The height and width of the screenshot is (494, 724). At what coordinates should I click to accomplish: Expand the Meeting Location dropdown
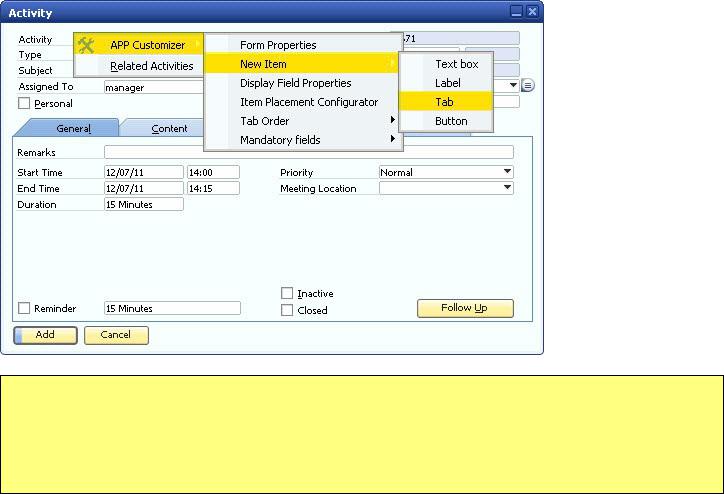point(446,188)
